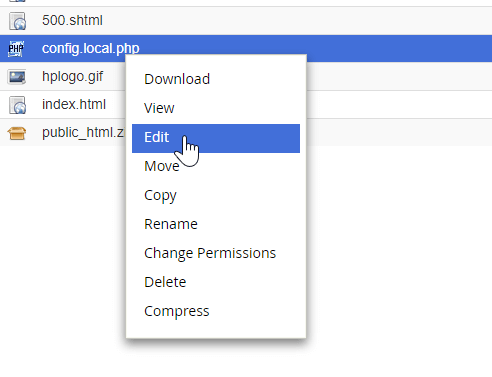Click the index.html web page icon
This screenshot has width=492, height=377.
pos(17,105)
